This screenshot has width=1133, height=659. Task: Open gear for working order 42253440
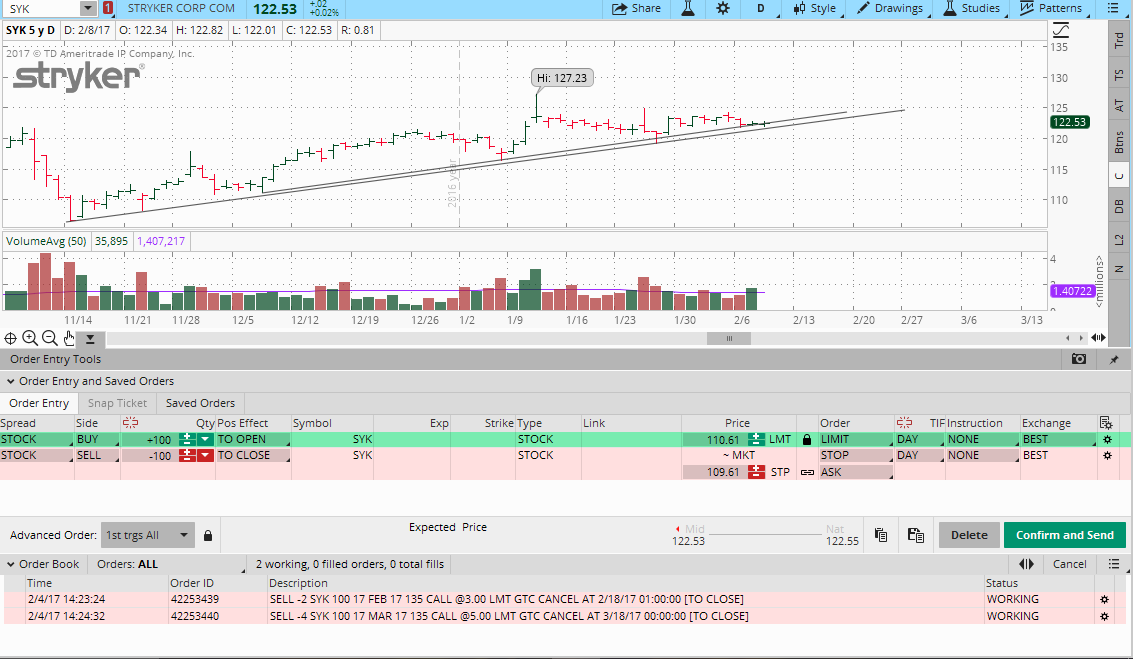coord(1104,616)
